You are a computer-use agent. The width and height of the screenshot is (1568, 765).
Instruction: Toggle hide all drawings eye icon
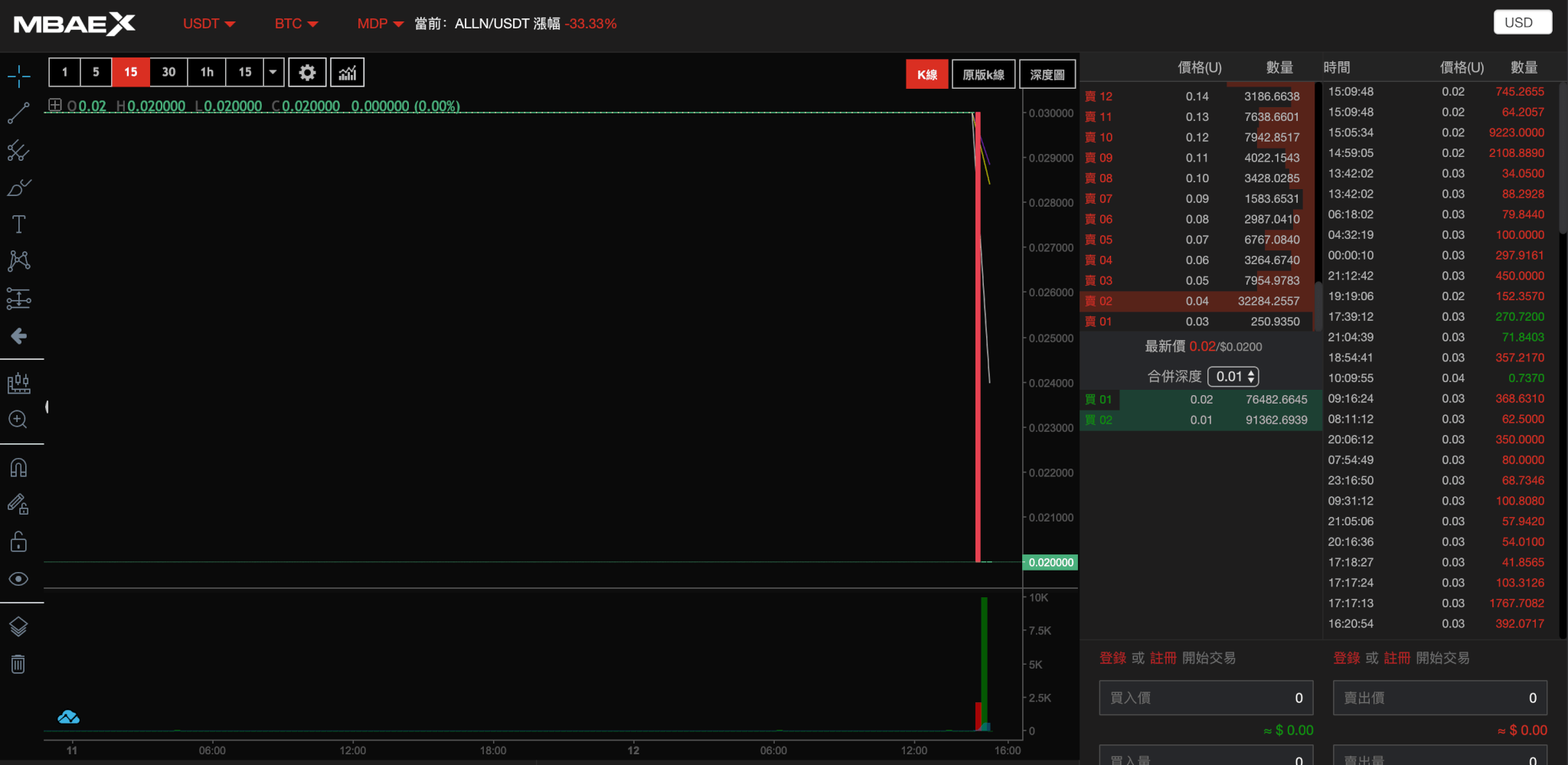(x=18, y=579)
